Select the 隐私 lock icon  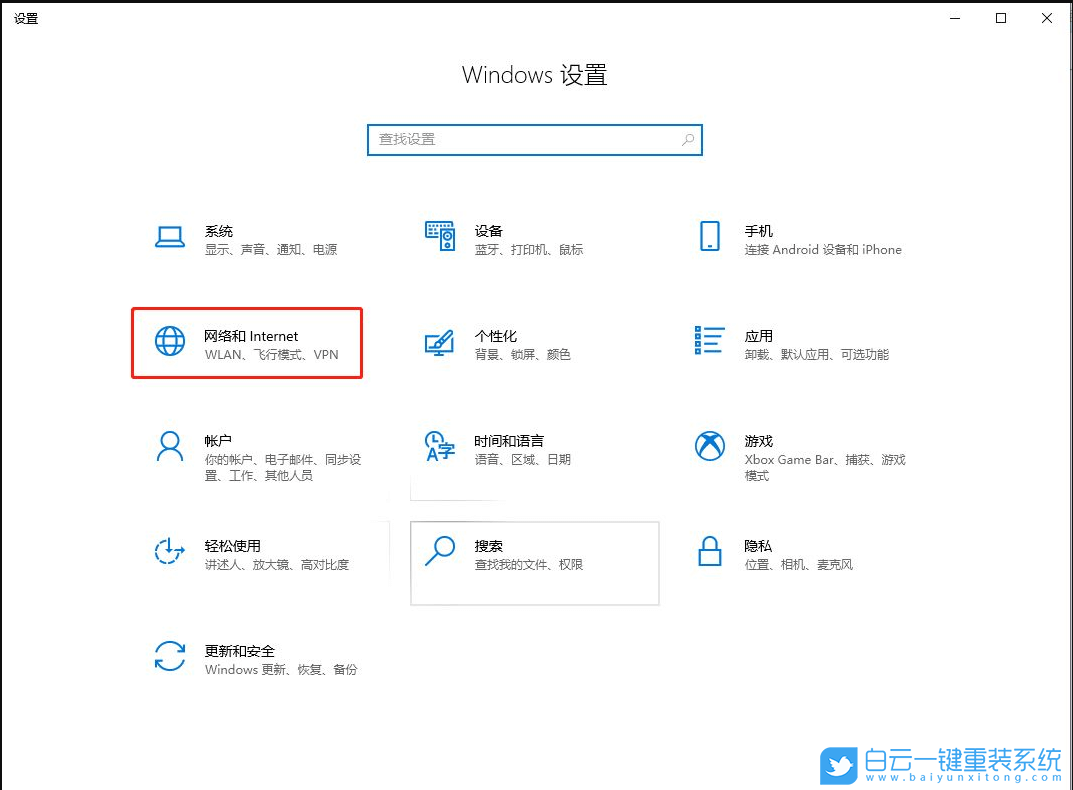709,553
